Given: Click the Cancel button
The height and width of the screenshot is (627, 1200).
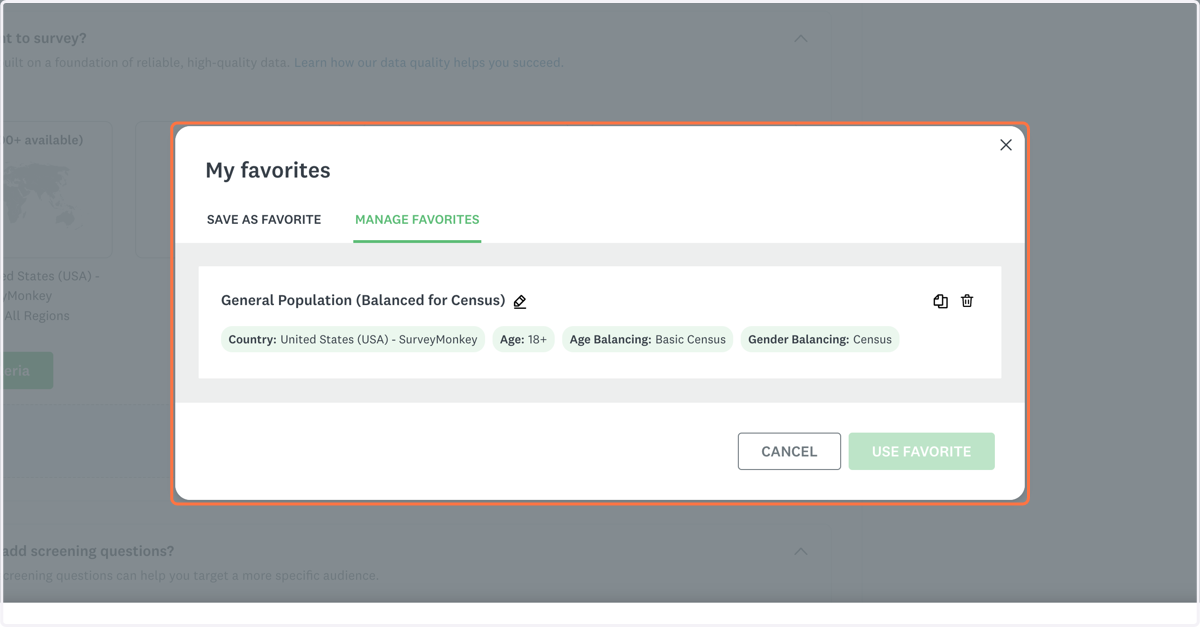Looking at the screenshot, I should pos(789,451).
